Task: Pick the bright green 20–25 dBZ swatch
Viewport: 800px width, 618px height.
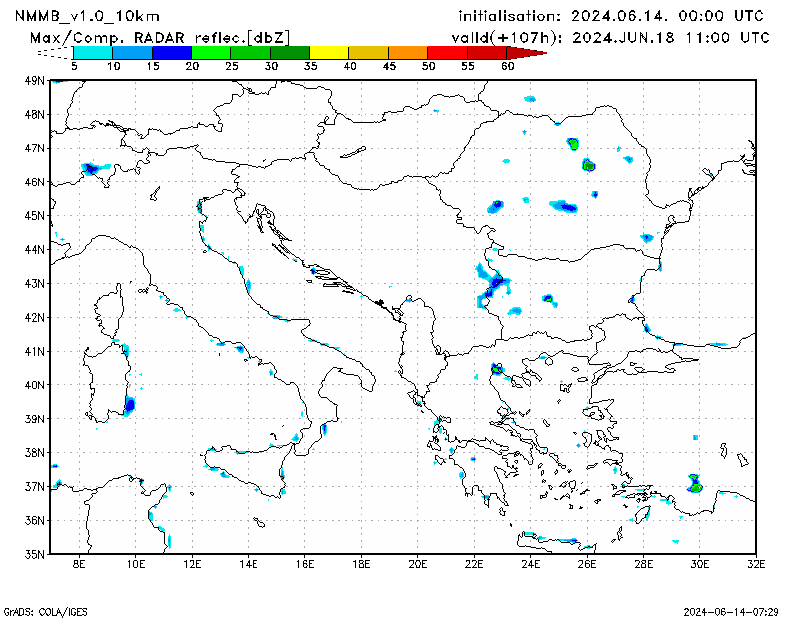Action: point(211,52)
